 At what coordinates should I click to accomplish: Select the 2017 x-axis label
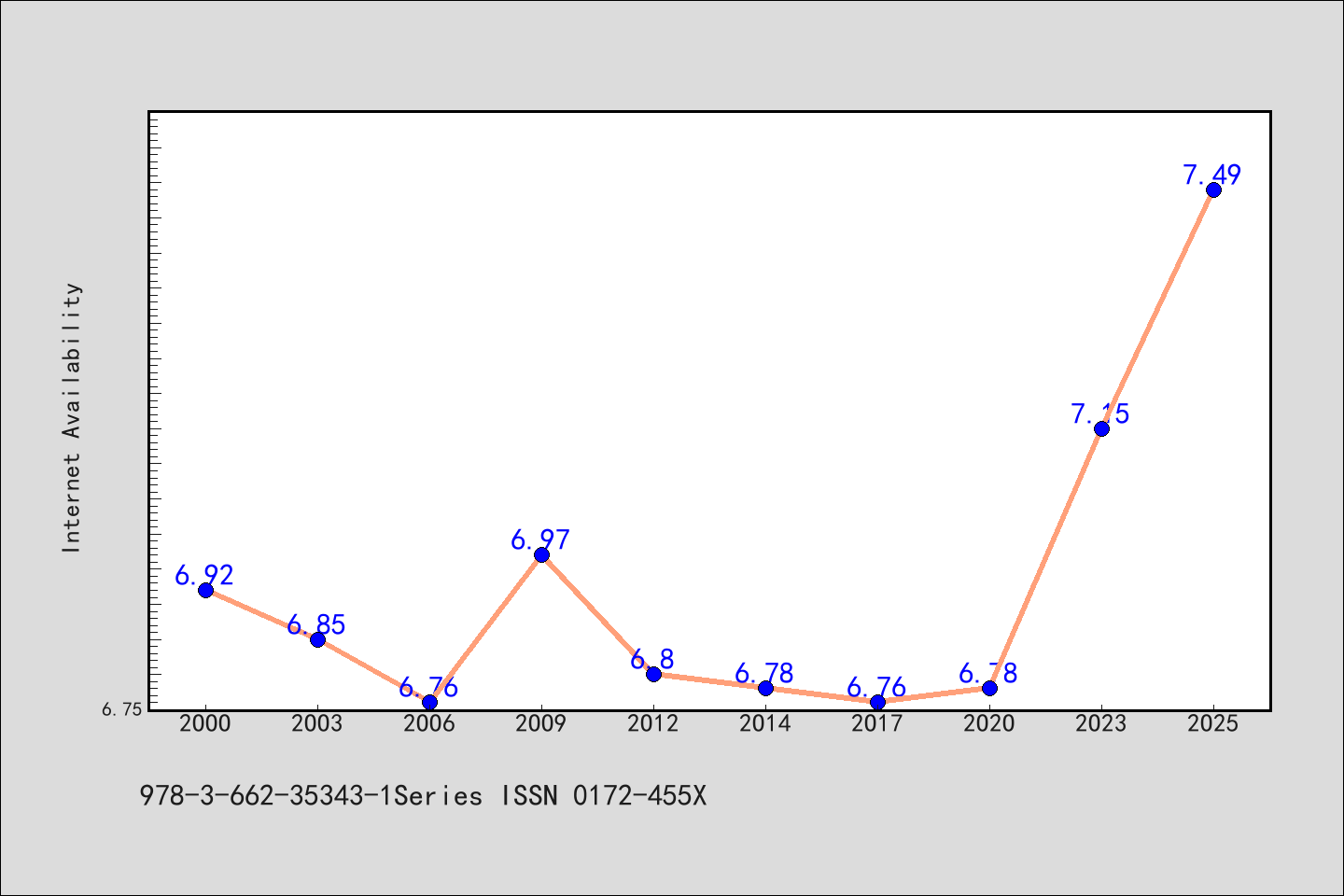[x=877, y=723]
